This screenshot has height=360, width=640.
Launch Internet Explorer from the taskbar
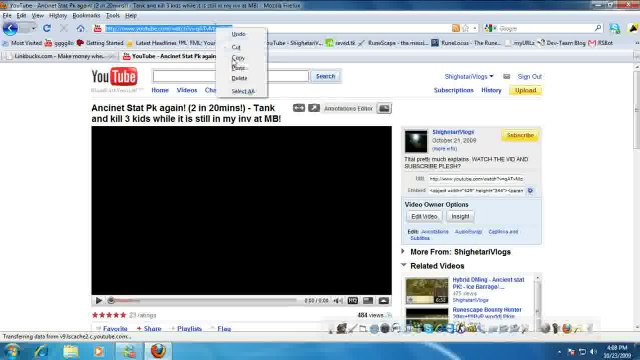click(41, 351)
